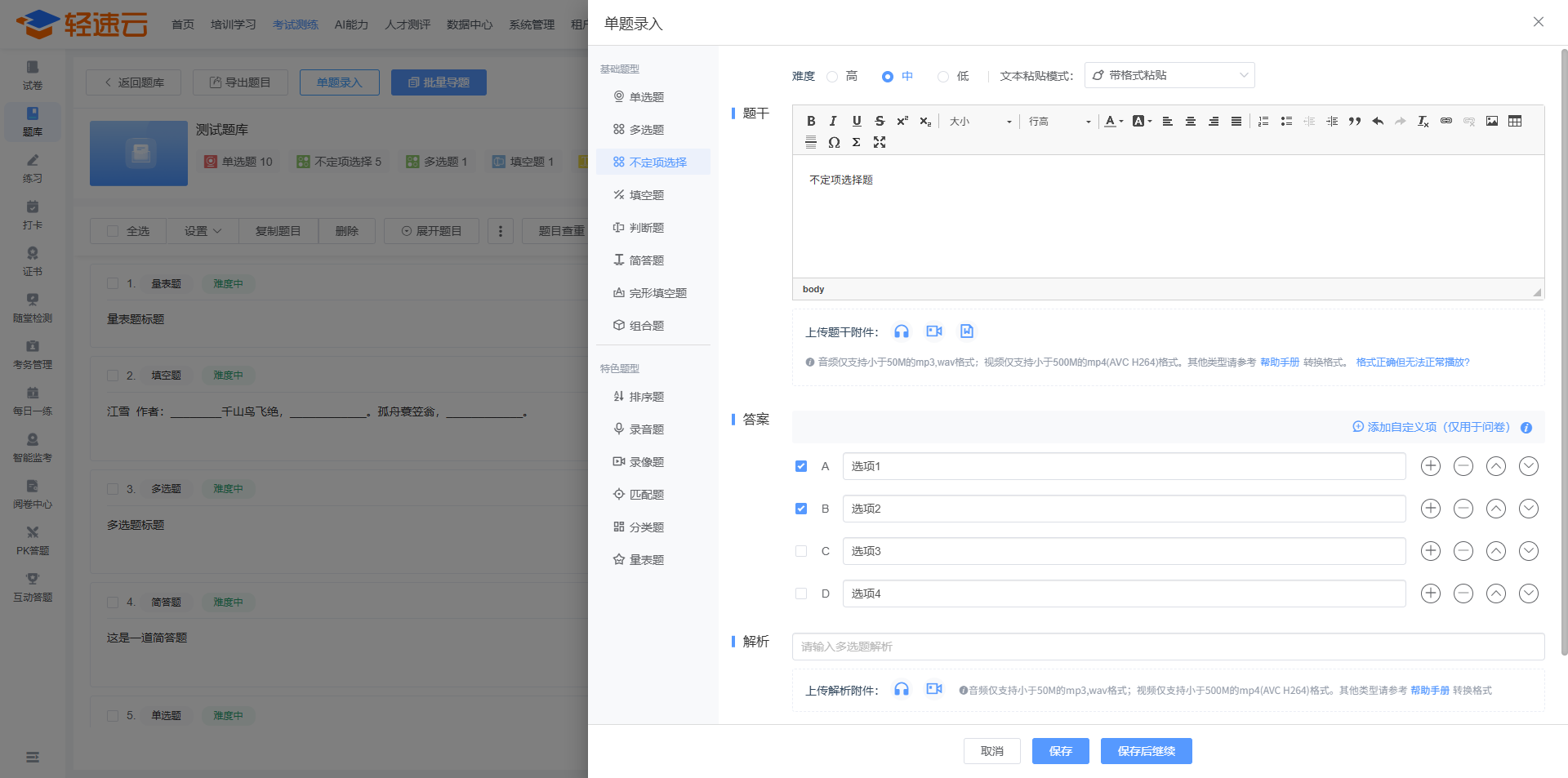Upload audio attachment for question stem

click(902, 331)
